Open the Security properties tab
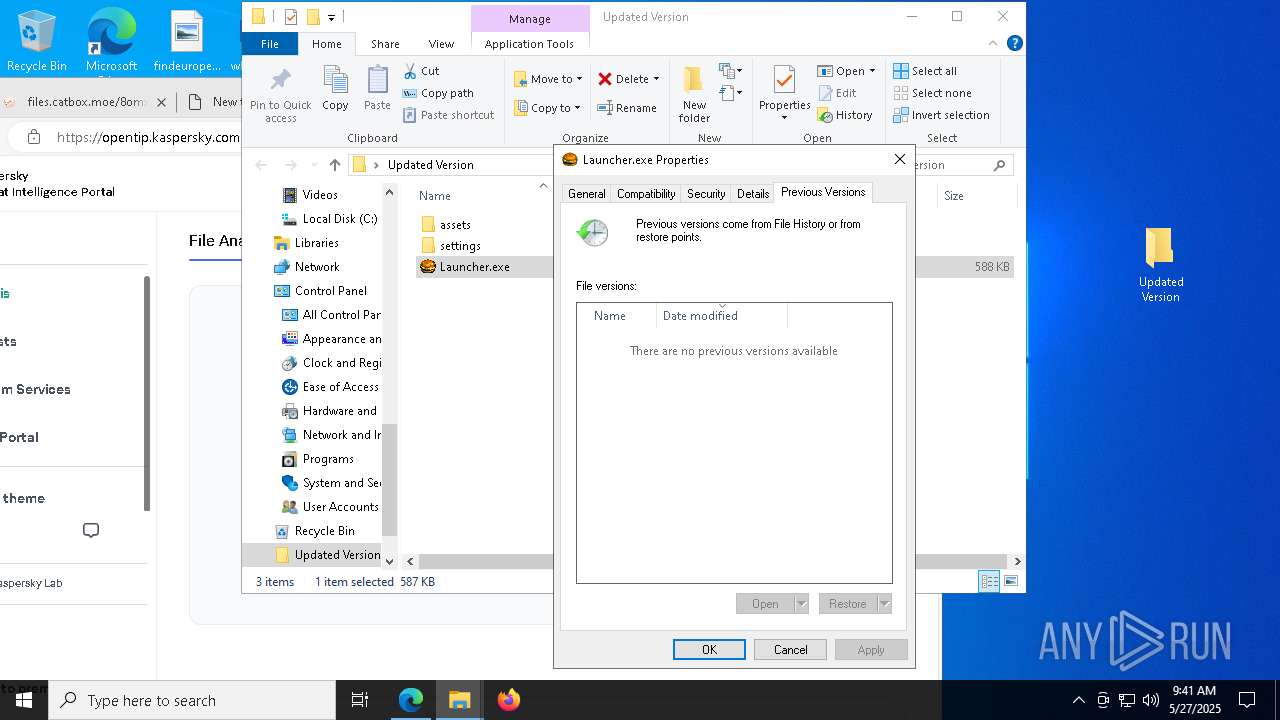Image resolution: width=1280 pixels, height=720 pixels. 706,194
